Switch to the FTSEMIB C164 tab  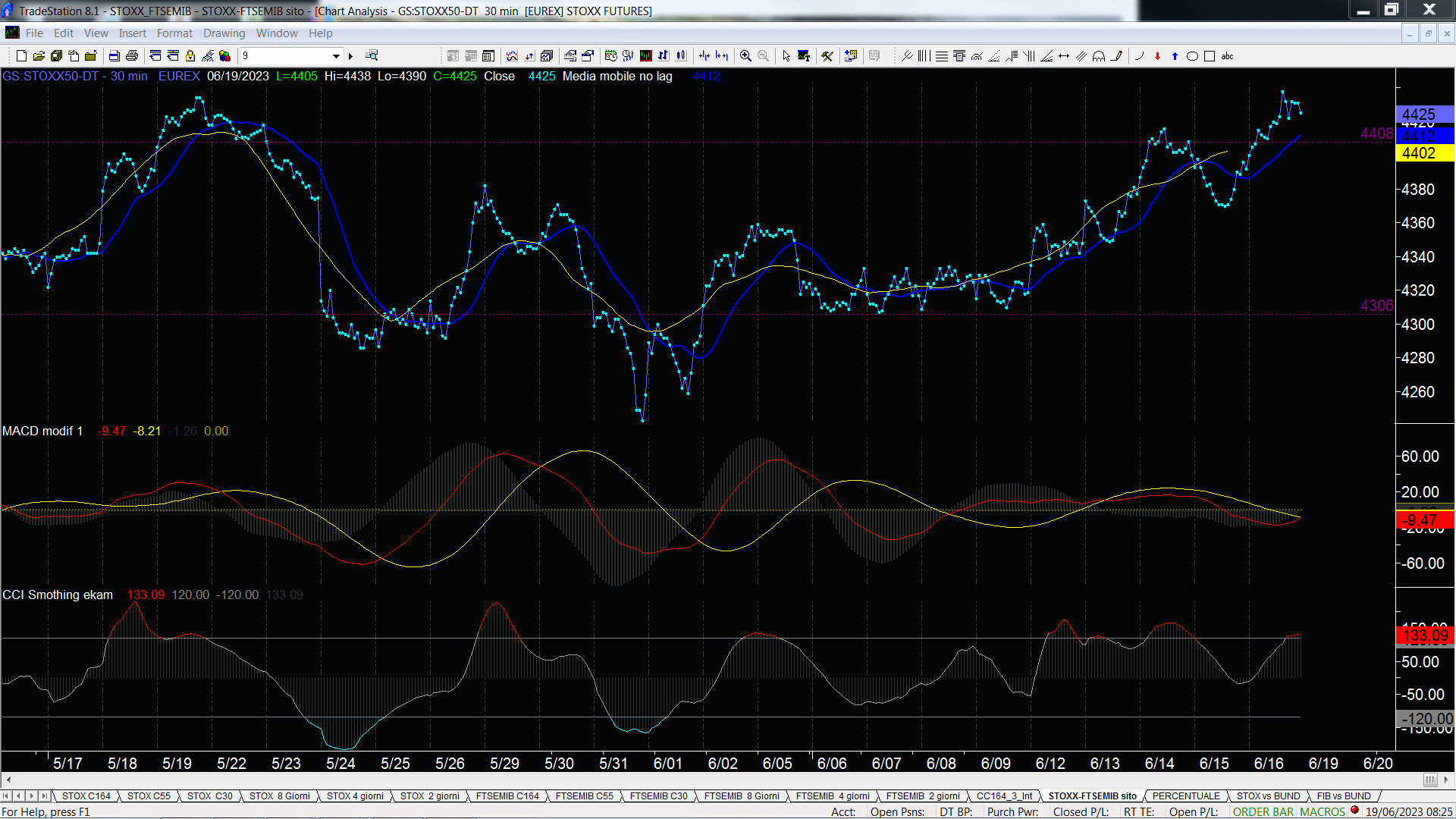[507, 796]
